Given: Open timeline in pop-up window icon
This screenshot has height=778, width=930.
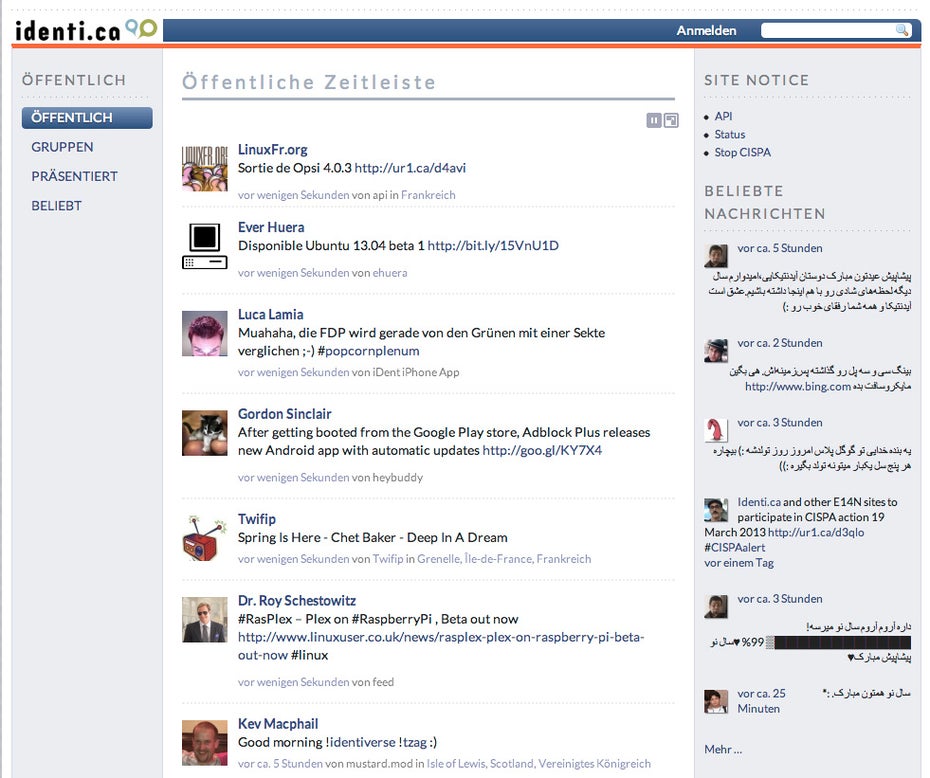Looking at the screenshot, I should [x=671, y=120].
